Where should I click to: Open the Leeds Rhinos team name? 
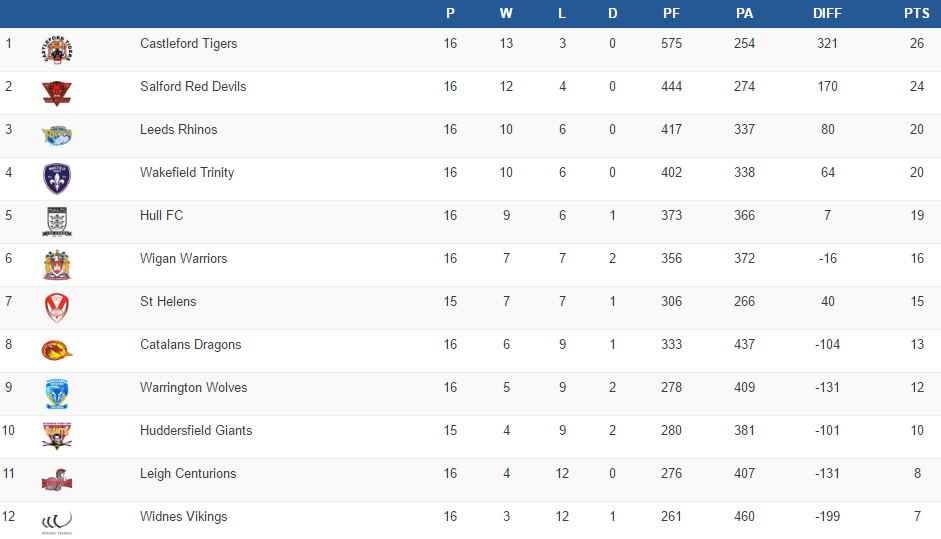coord(178,130)
